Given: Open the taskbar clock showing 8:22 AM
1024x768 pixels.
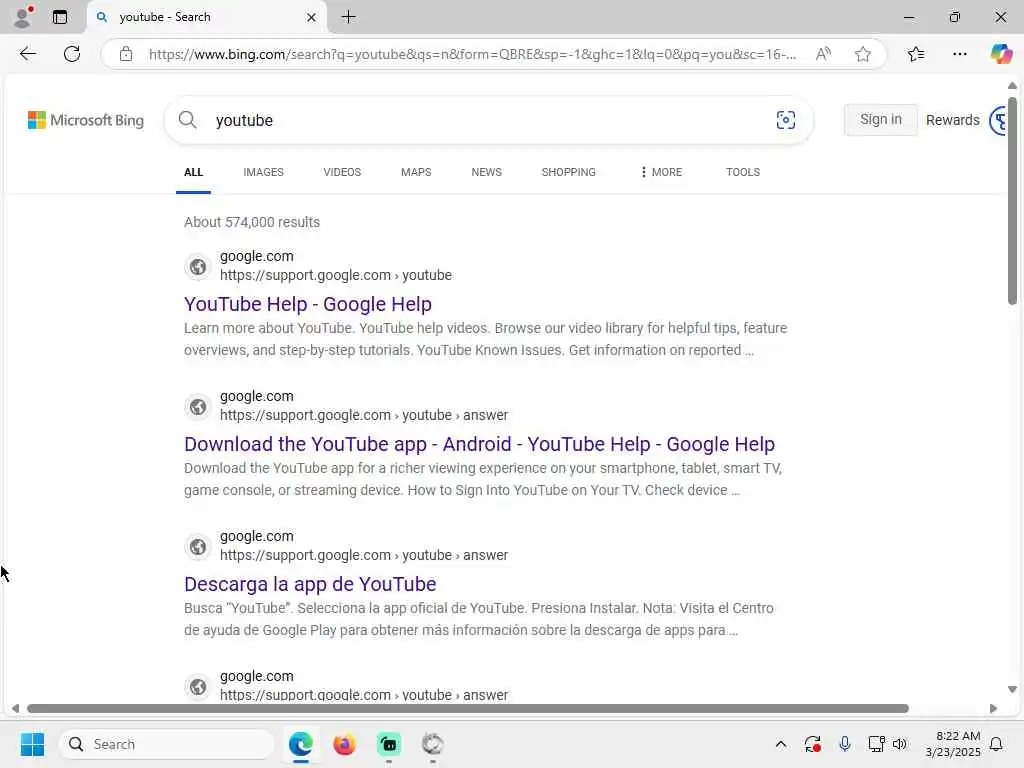Looking at the screenshot, I should point(953,744).
